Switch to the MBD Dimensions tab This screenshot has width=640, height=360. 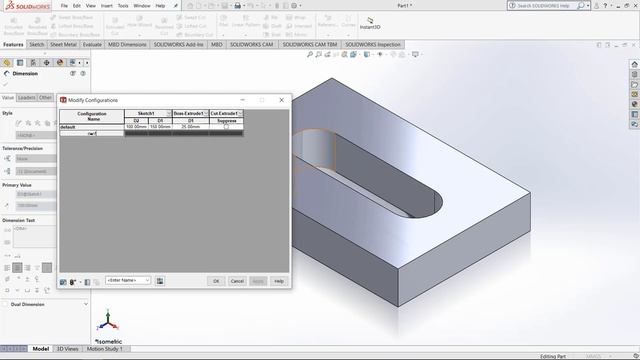click(127, 44)
